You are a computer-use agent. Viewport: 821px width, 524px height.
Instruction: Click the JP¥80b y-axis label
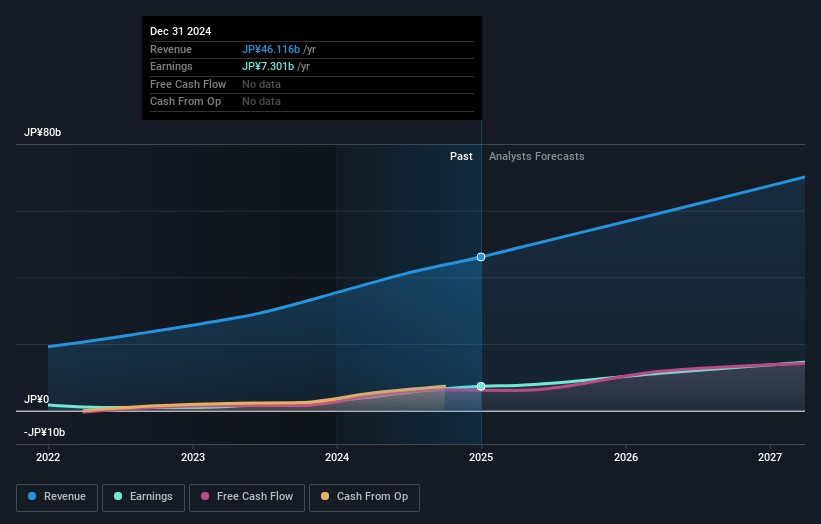pos(42,132)
